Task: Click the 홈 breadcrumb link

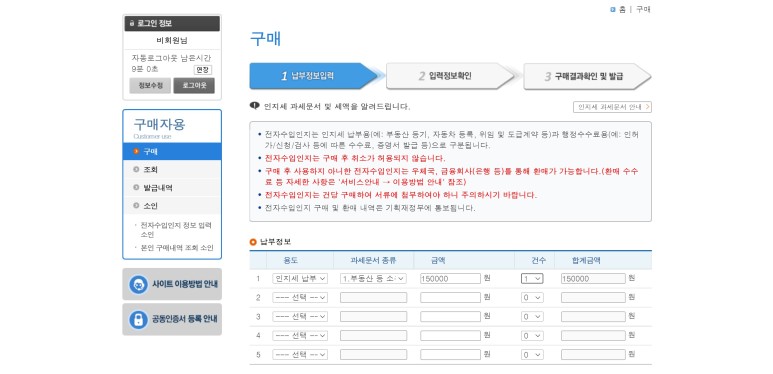Action: [x=622, y=9]
